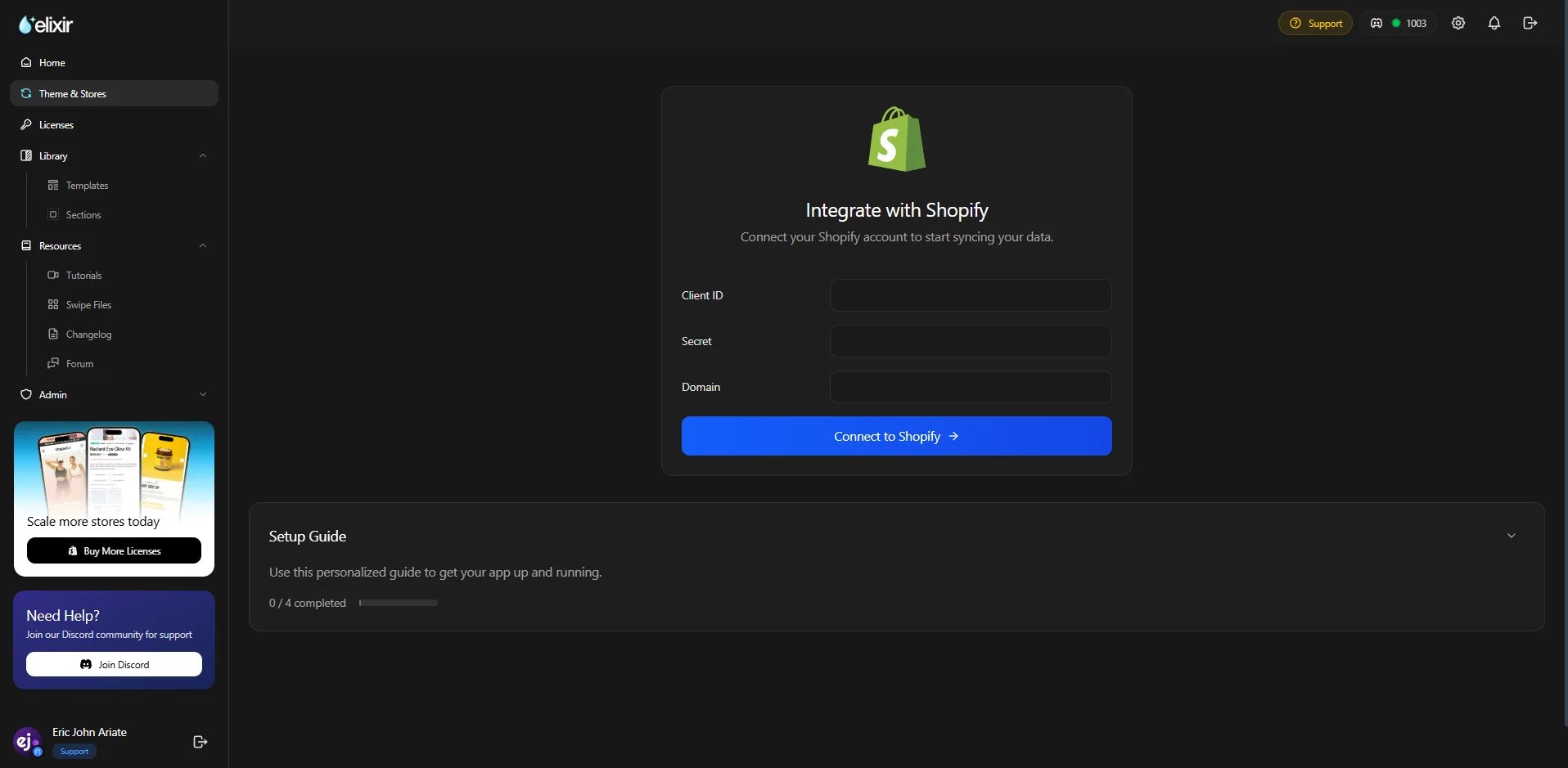Click the Forum chat icon
The image size is (1568, 768).
pos(53,363)
